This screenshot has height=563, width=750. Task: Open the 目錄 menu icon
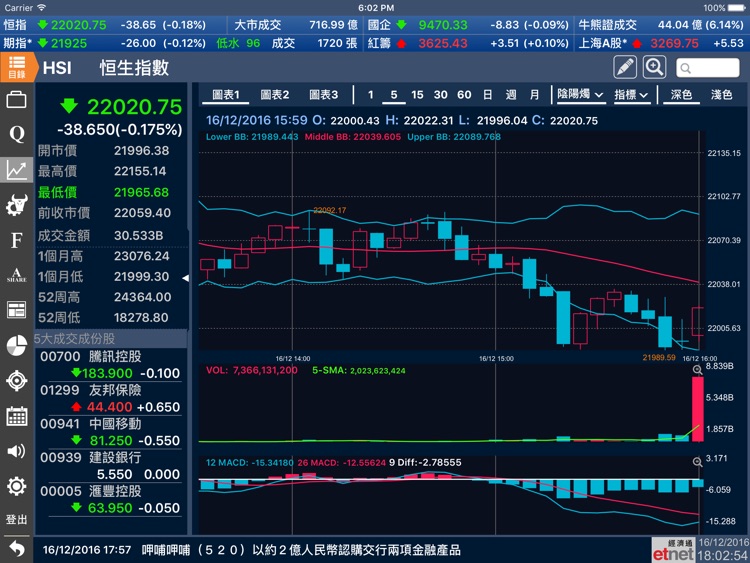pos(17,67)
